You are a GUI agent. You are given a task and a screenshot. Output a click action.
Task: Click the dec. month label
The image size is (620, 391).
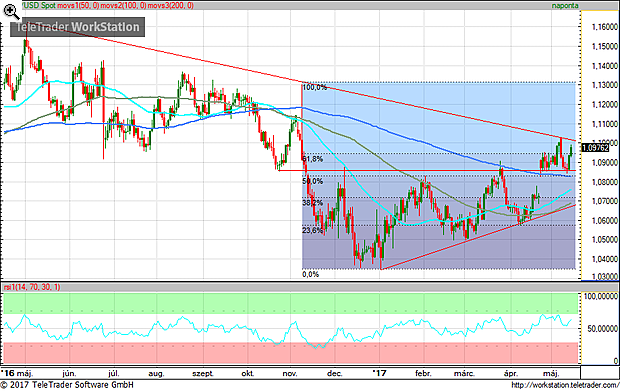coord(335,373)
